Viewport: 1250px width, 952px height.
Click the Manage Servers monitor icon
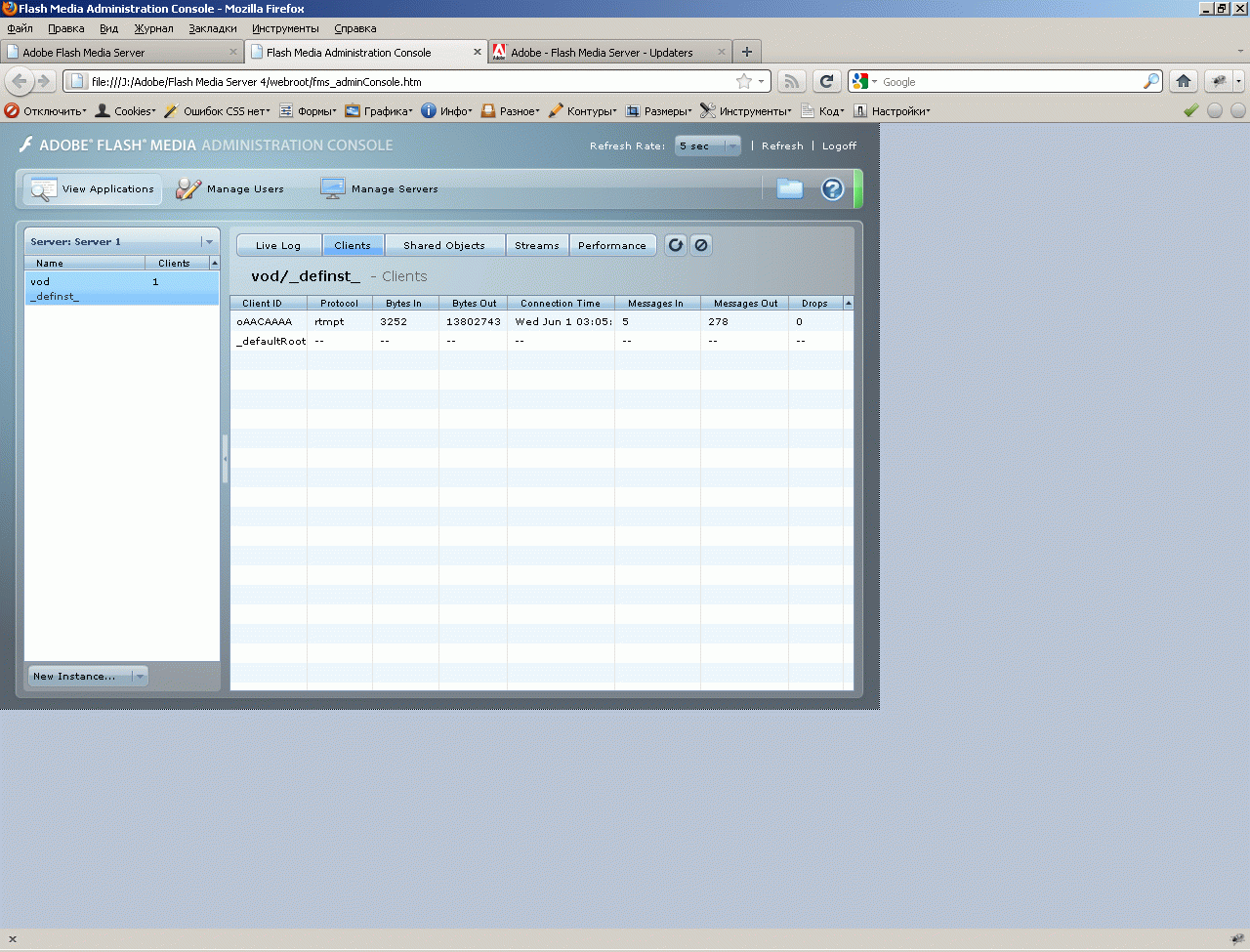[333, 188]
